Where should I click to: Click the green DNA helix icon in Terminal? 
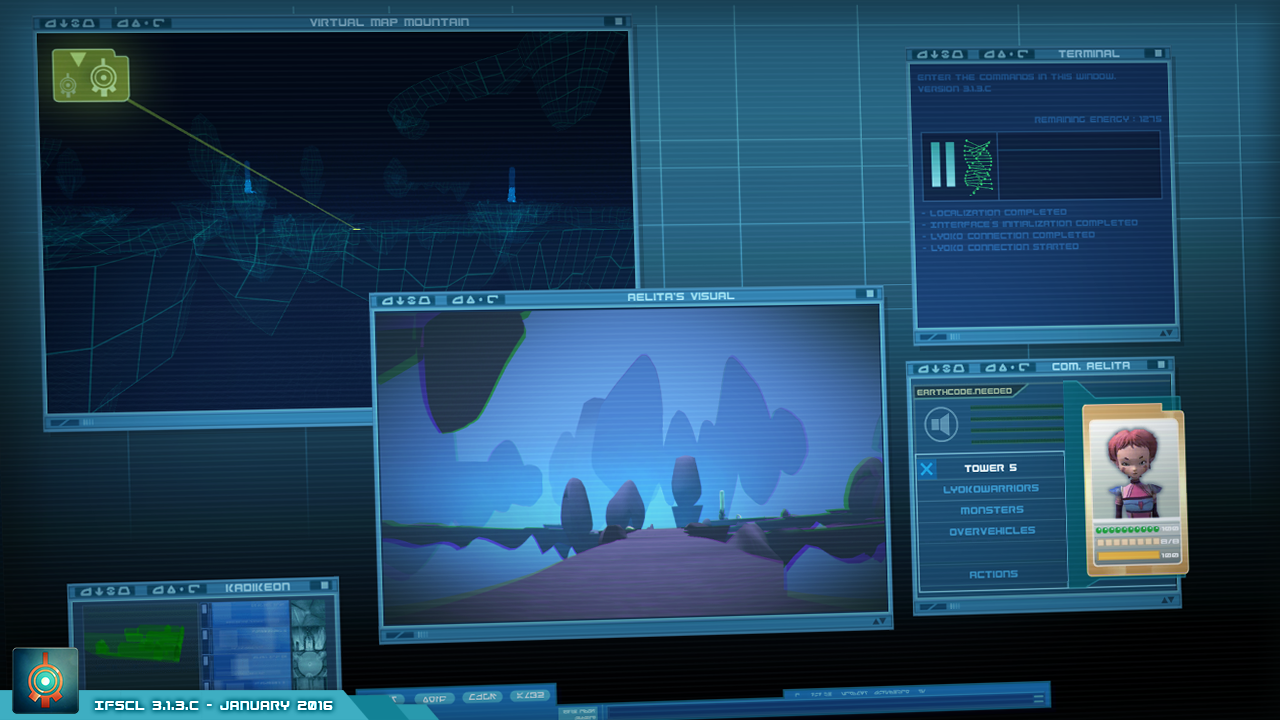976,165
